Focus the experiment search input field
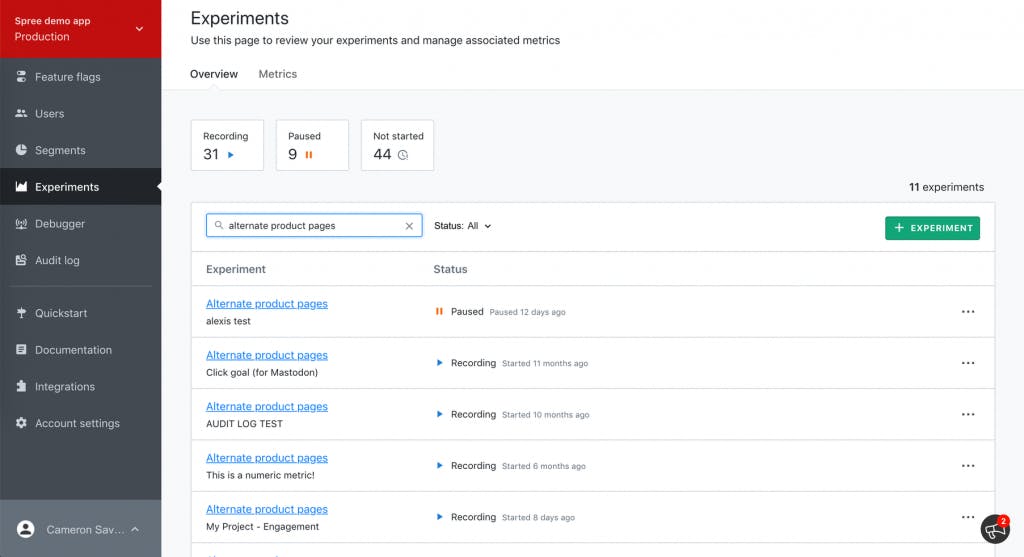 (313, 225)
